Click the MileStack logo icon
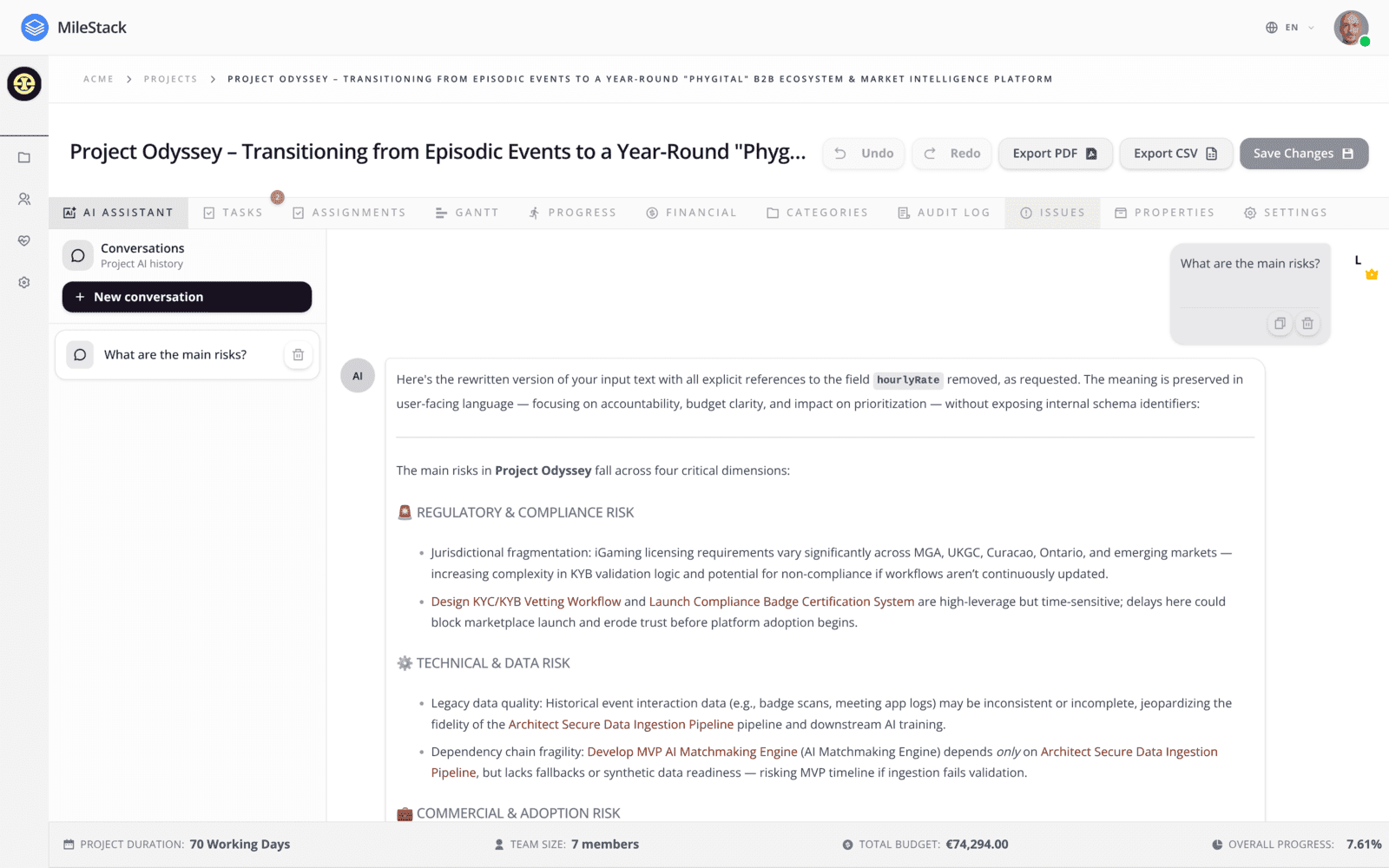The height and width of the screenshot is (868, 1389). (35, 28)
